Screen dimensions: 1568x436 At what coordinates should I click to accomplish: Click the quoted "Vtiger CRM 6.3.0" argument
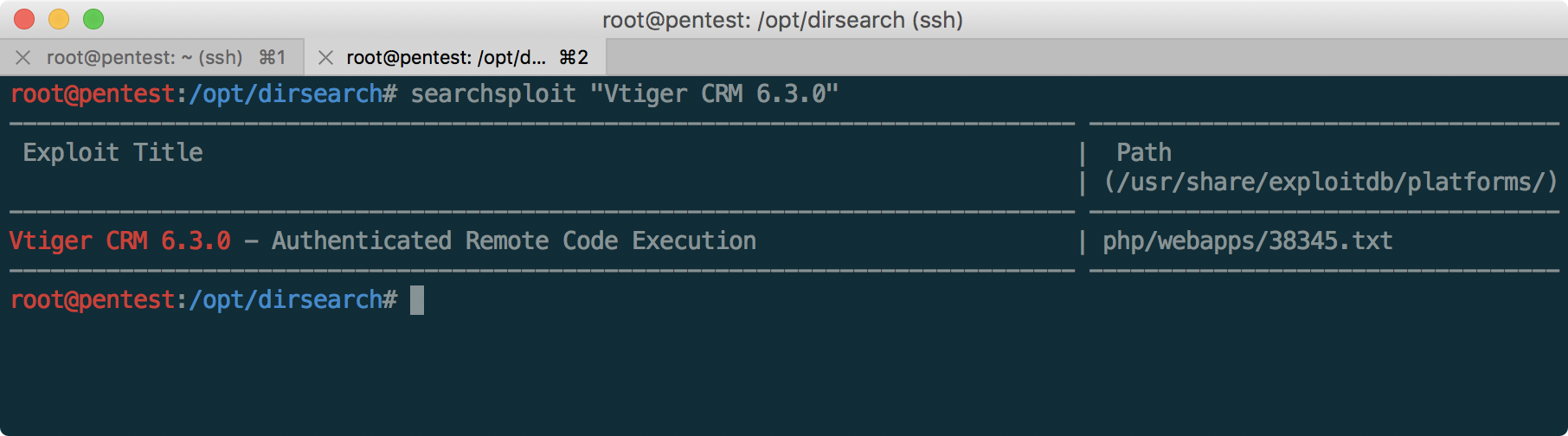pyautogui.click(x=714, y=93)
